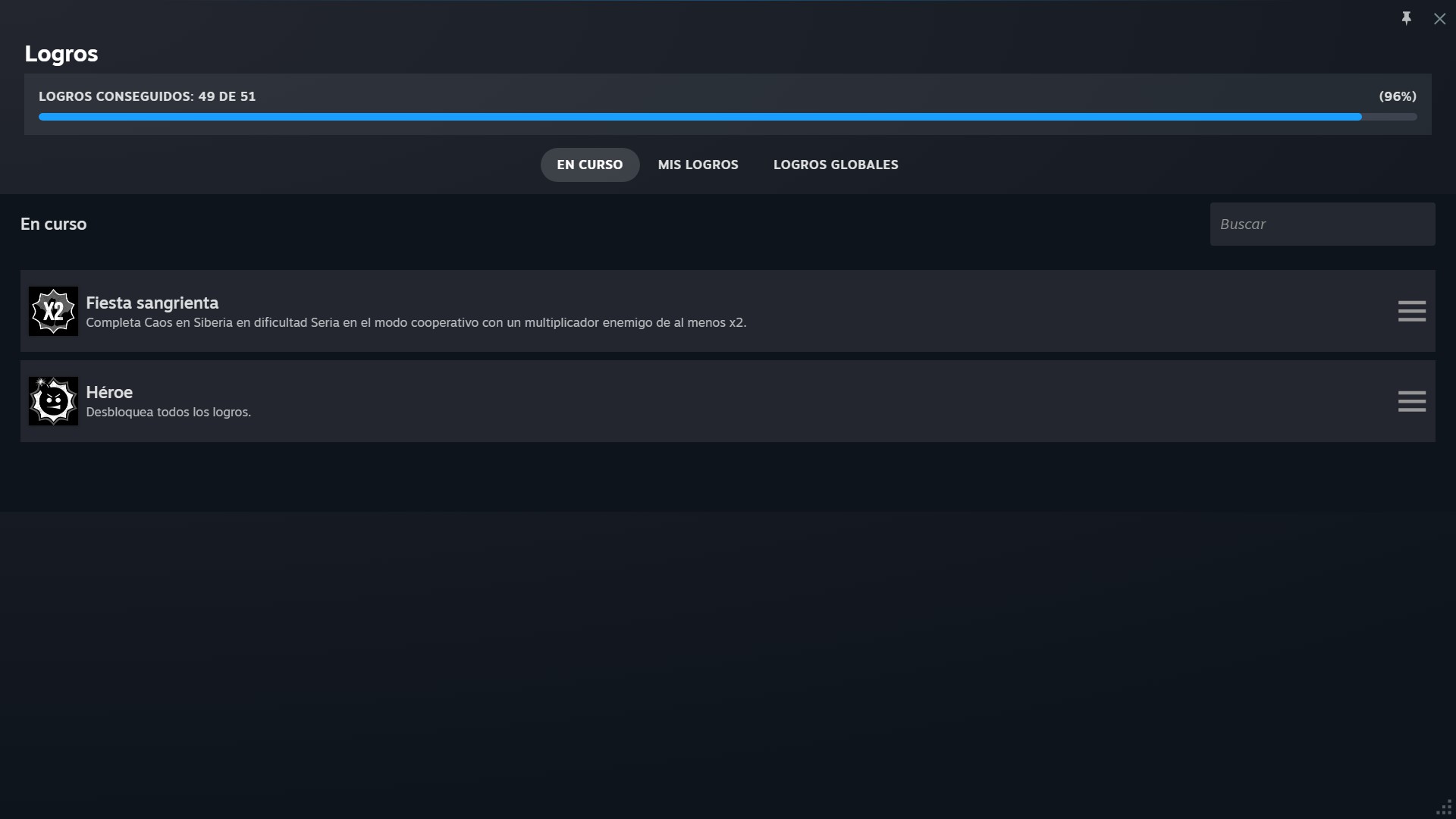Viewport: 1456px width, 819px height.
Task: Click the Caos en Siberia description text
Action: [416, 323]
